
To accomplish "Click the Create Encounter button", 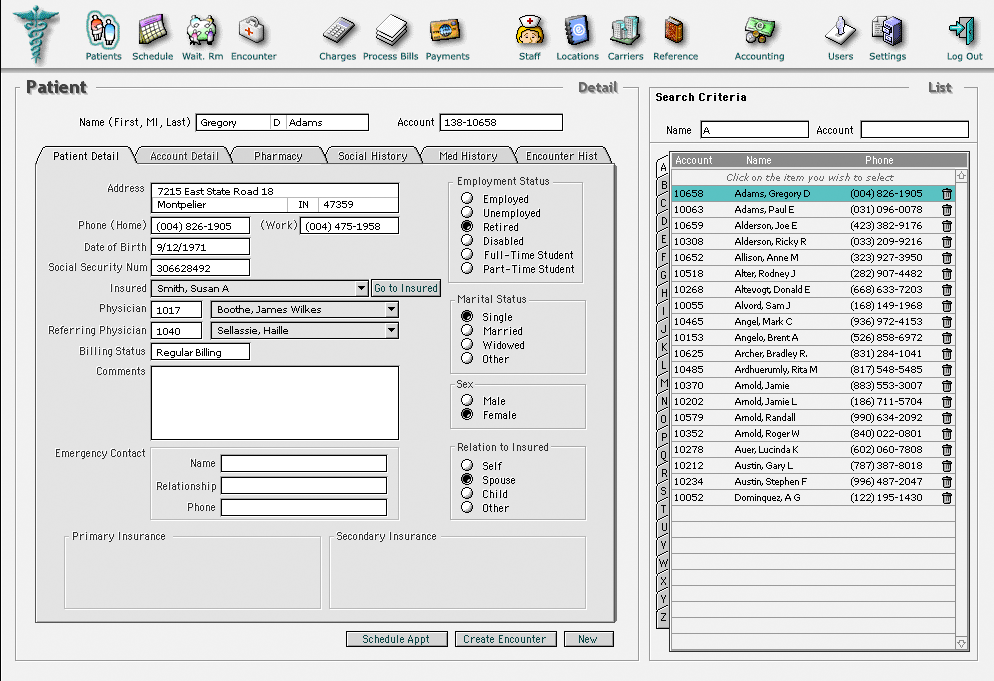I will [505, 639].
